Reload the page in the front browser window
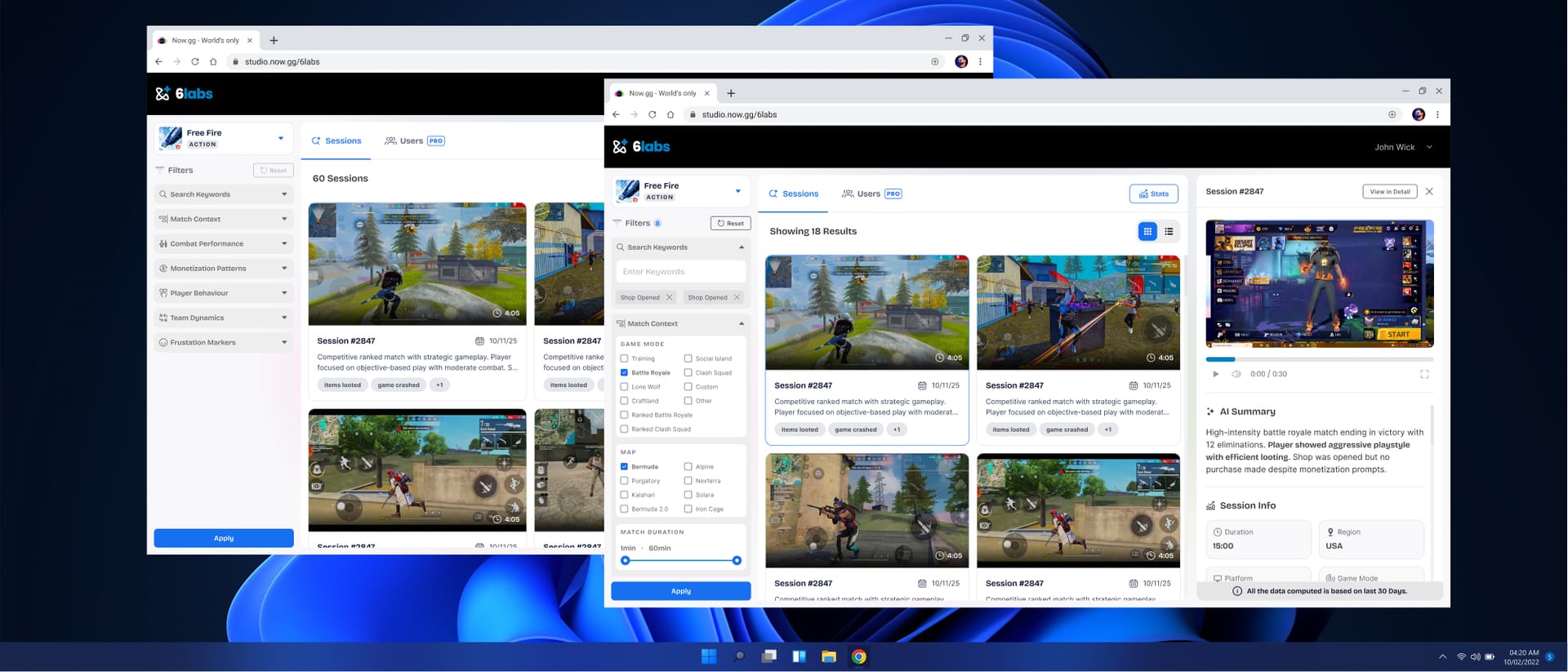This screenshot has height=672, width=1568. (x=652, y=114)
